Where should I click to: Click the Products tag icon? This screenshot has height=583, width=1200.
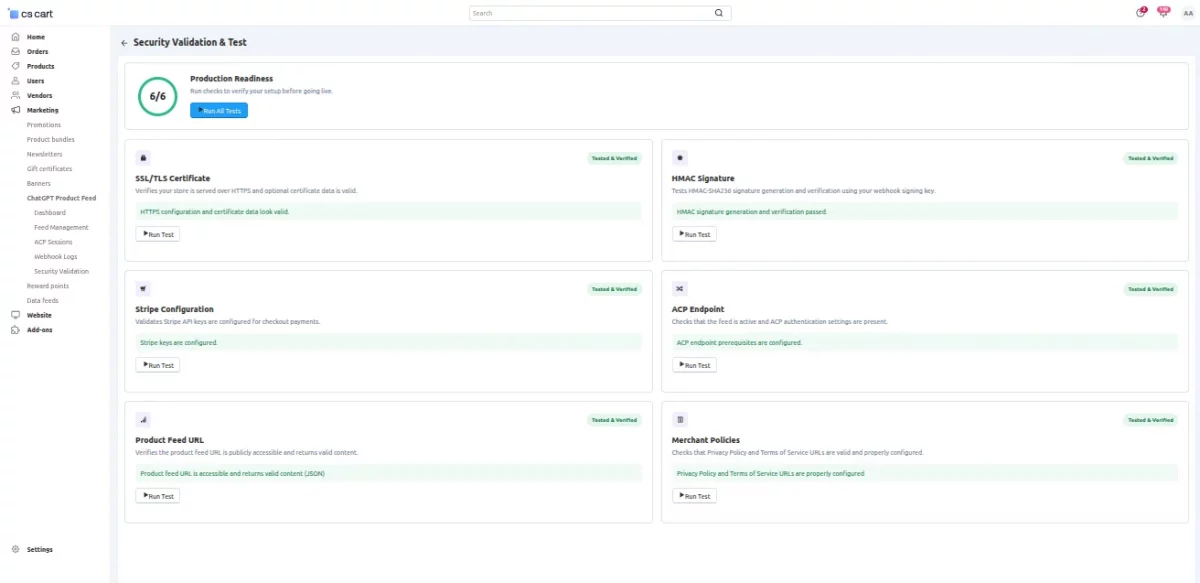tap(15, 66)
